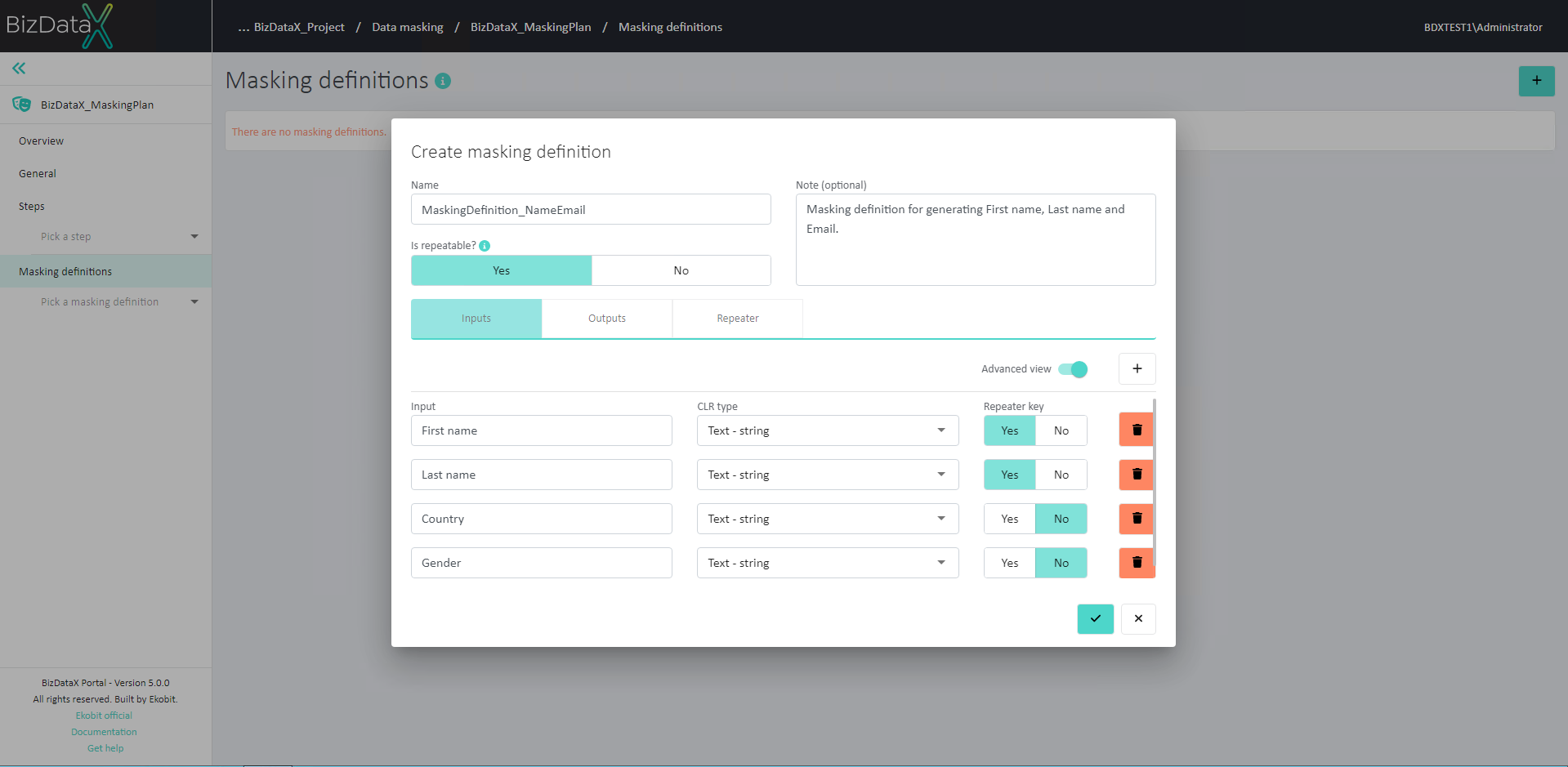The height and width of the screenshot is (767, 1568).
Task: Set Country repeater key to Yes
Action: 1010,519
